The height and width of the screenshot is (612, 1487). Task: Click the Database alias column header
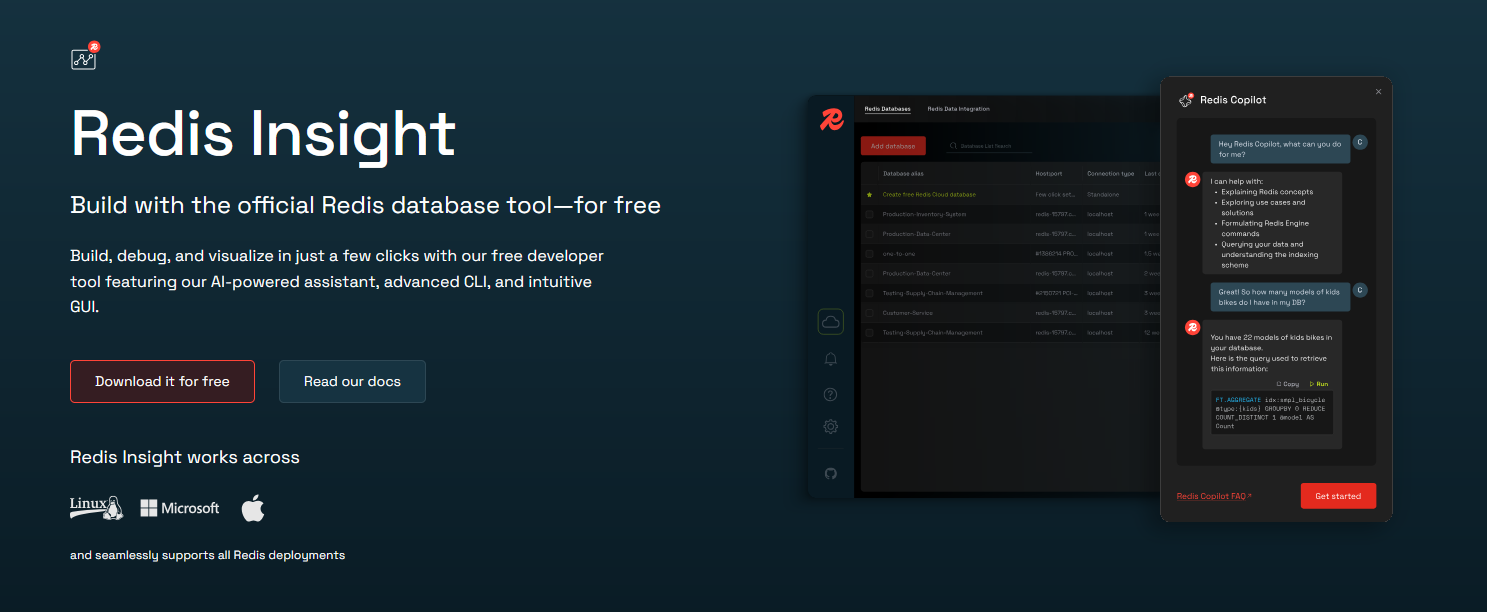pyautogui.click(x=903, y=173)
